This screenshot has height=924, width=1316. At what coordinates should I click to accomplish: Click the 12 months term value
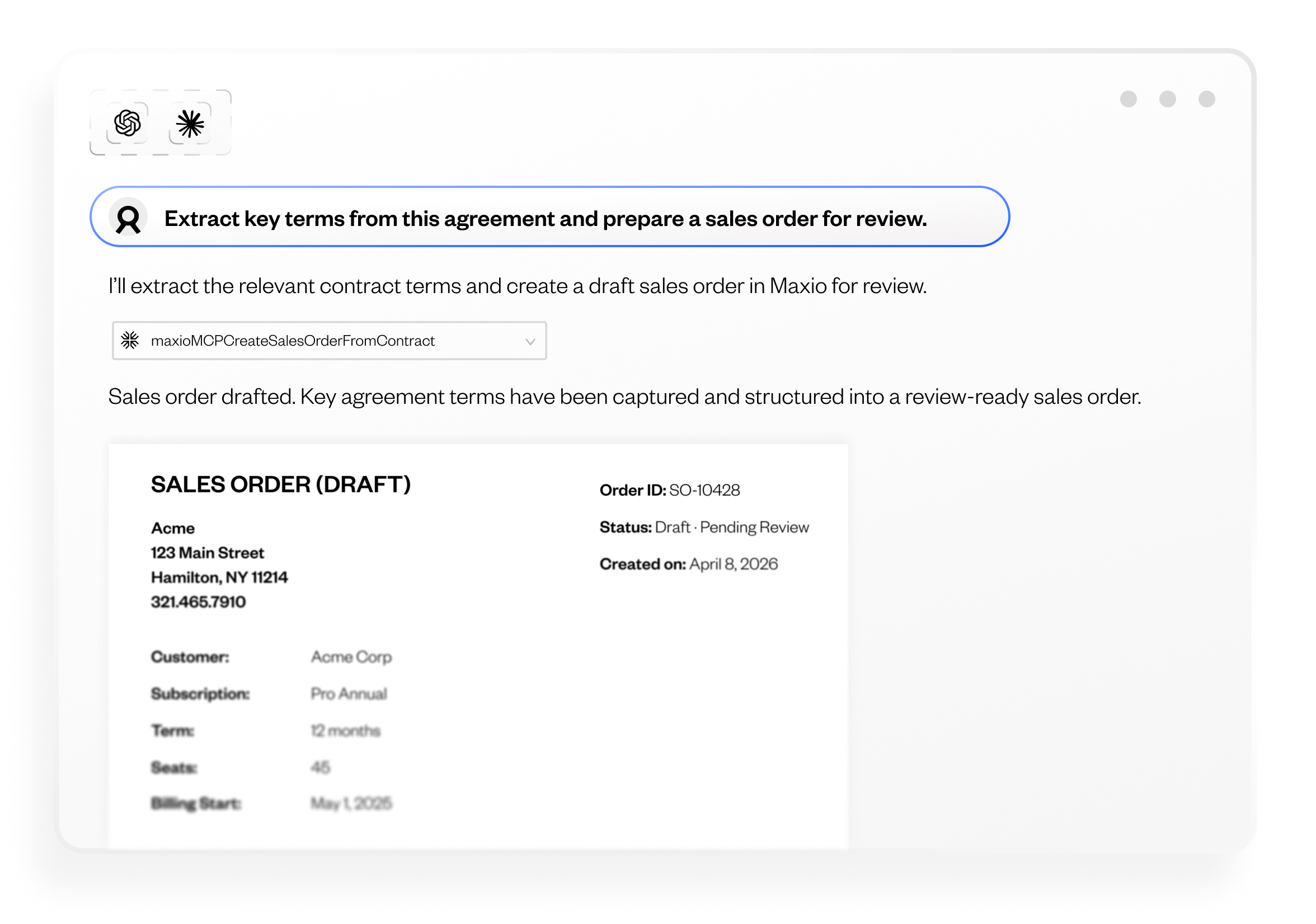tap(346, 730)
